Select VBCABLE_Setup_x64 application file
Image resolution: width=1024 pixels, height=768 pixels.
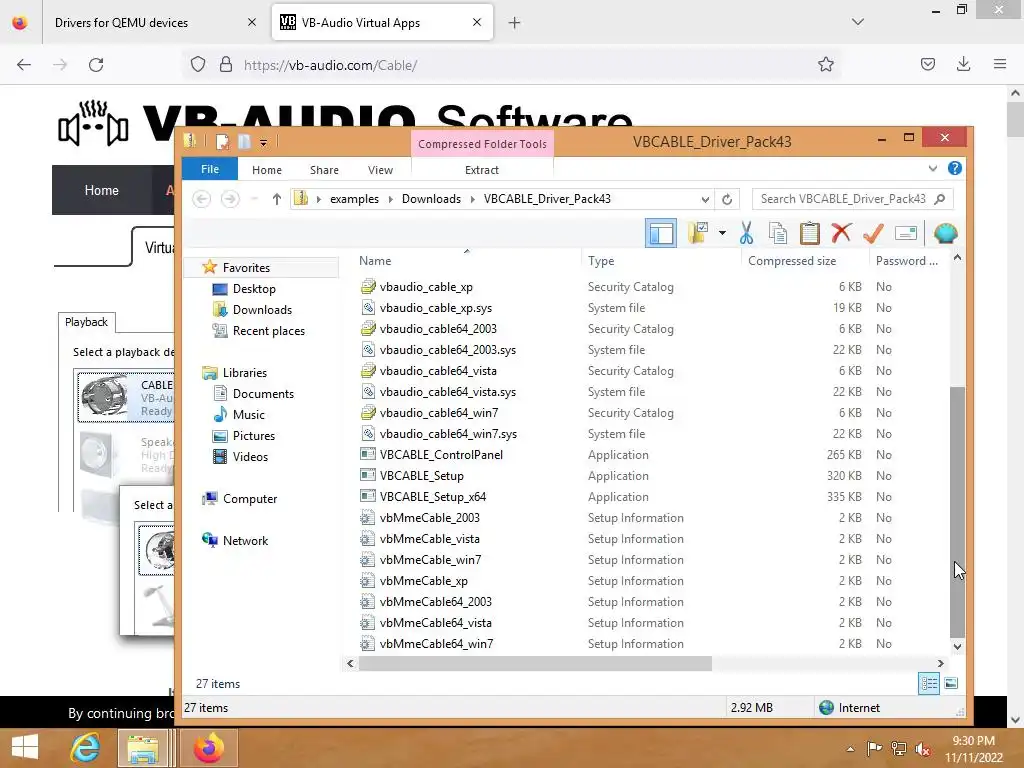coord(432,497)
